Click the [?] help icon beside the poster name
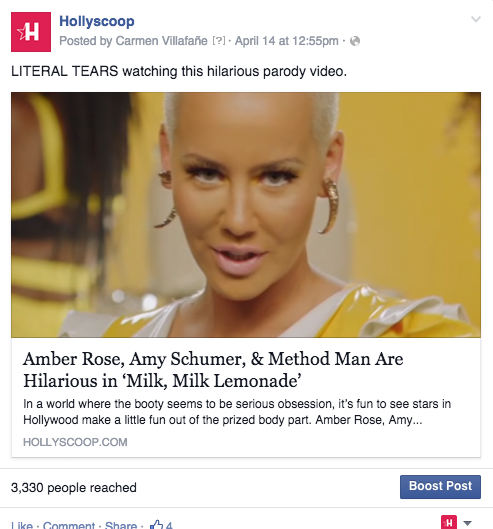Viewport: 493px width, 529px height. [219, 41]
